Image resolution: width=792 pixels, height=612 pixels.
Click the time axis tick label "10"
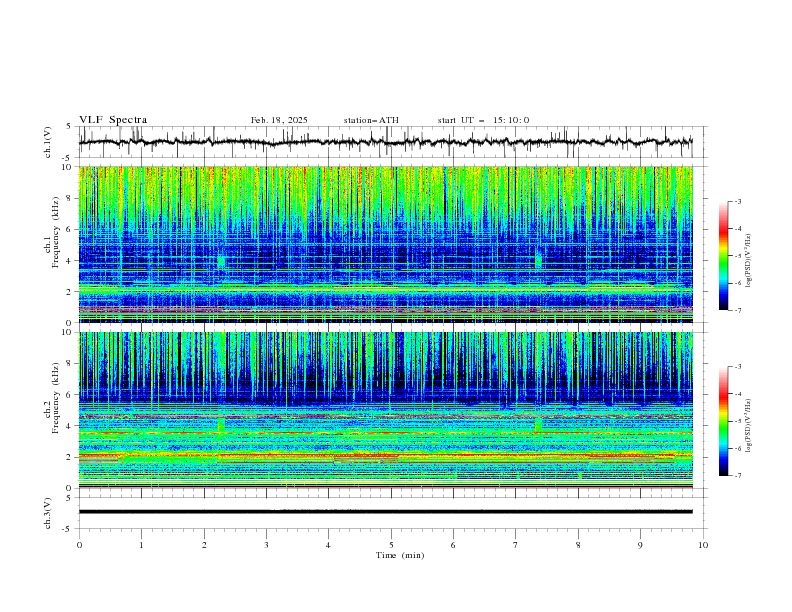tap(703, 545)
